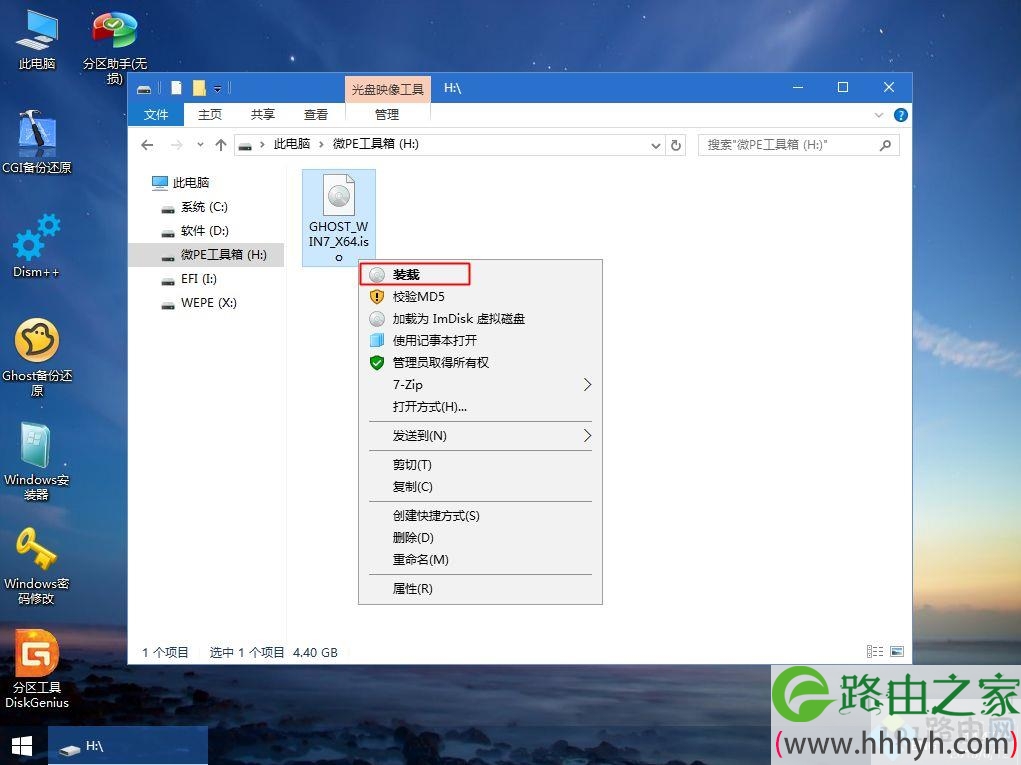1021x765 pixels.
Task: Open the DiskGenius partition tool icon
Action: point(37,669)
